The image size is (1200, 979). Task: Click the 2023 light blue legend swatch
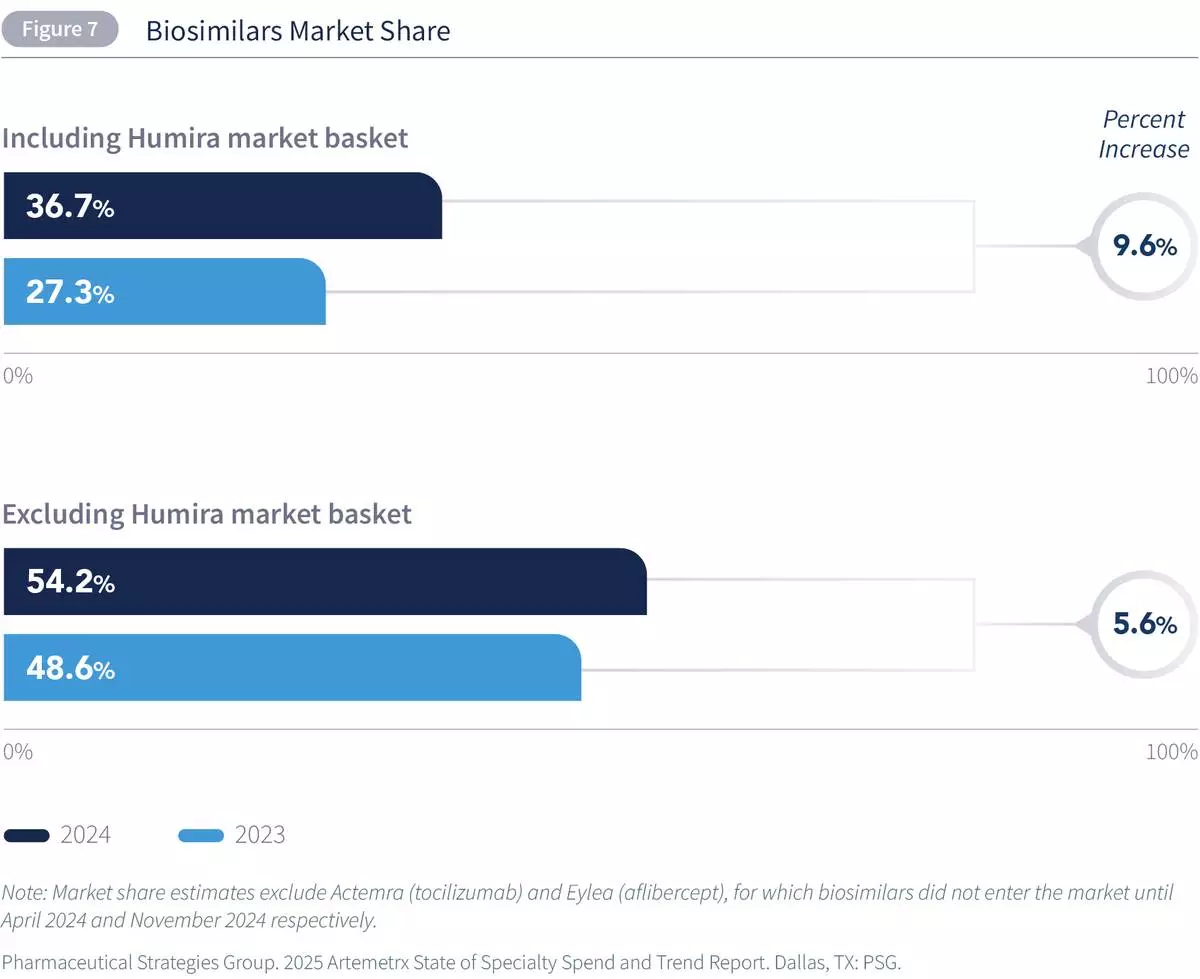pos(200,835)
